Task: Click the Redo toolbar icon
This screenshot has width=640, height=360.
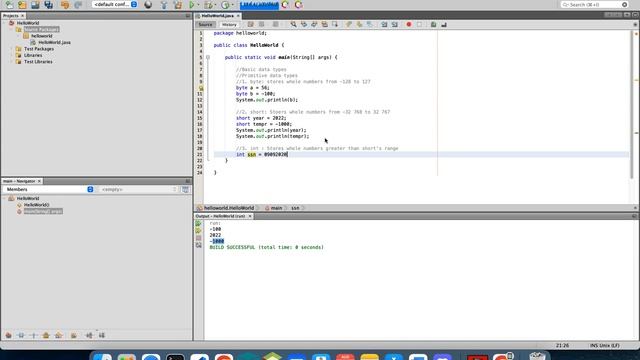Action: point(78,5)
